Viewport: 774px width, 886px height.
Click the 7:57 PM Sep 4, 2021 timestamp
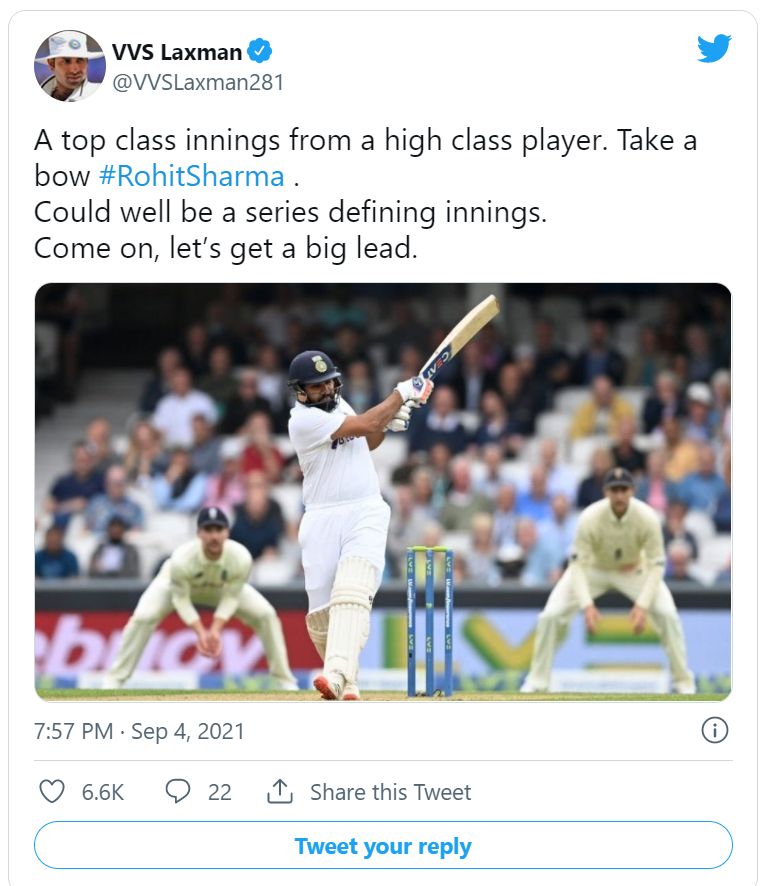point(139,731)
